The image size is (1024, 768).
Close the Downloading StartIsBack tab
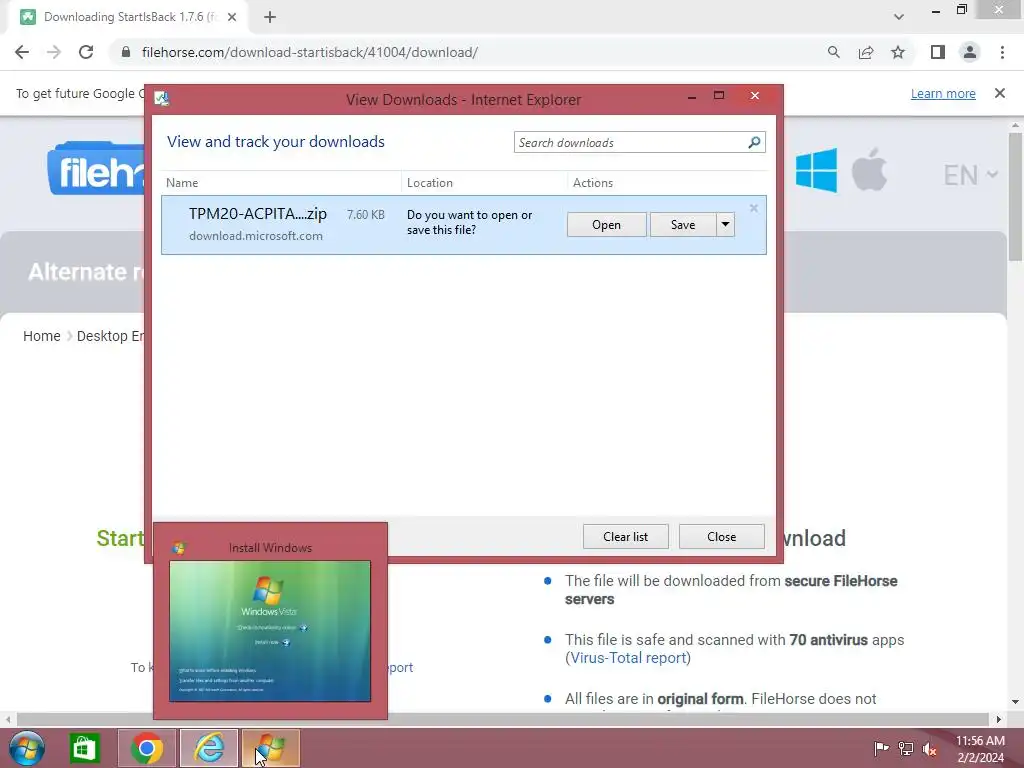[x=232, y=17]
